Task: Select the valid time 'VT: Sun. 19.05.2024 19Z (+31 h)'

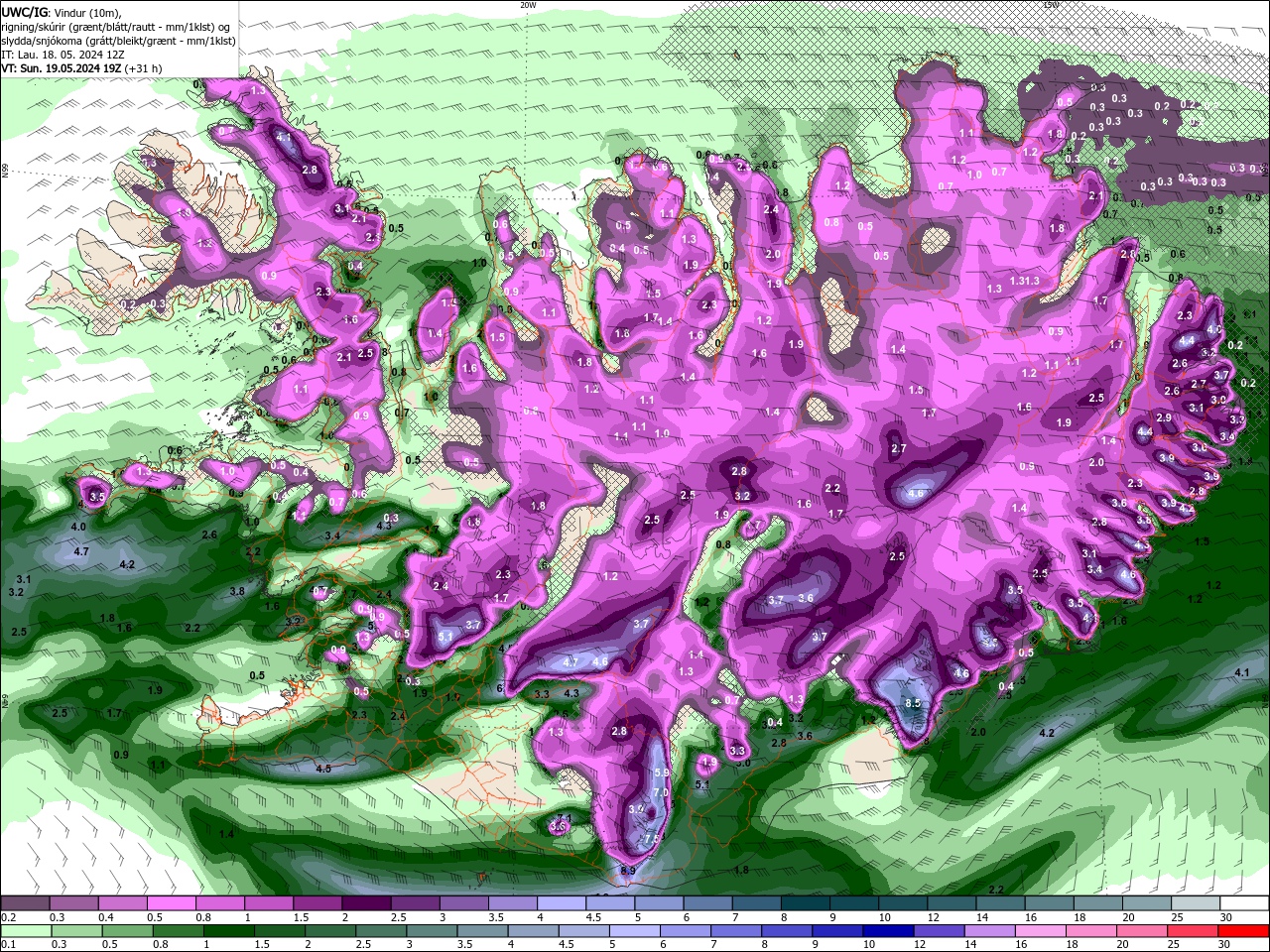Action: pos(81,68)
